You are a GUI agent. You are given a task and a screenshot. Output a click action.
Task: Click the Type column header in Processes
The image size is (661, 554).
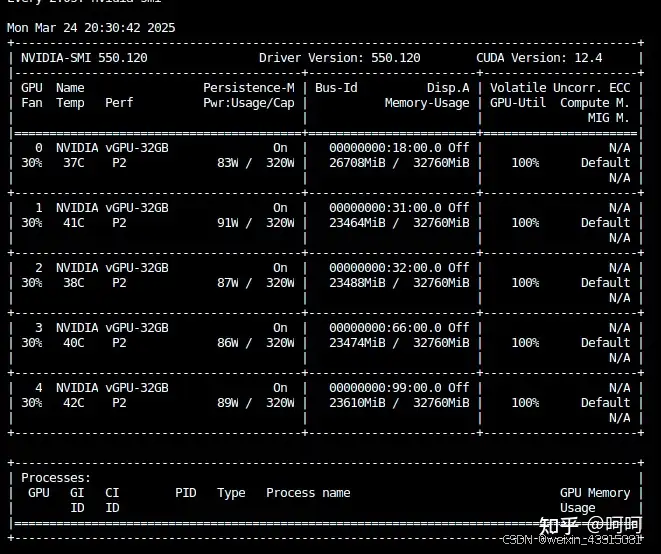click(x=231, y=493)
